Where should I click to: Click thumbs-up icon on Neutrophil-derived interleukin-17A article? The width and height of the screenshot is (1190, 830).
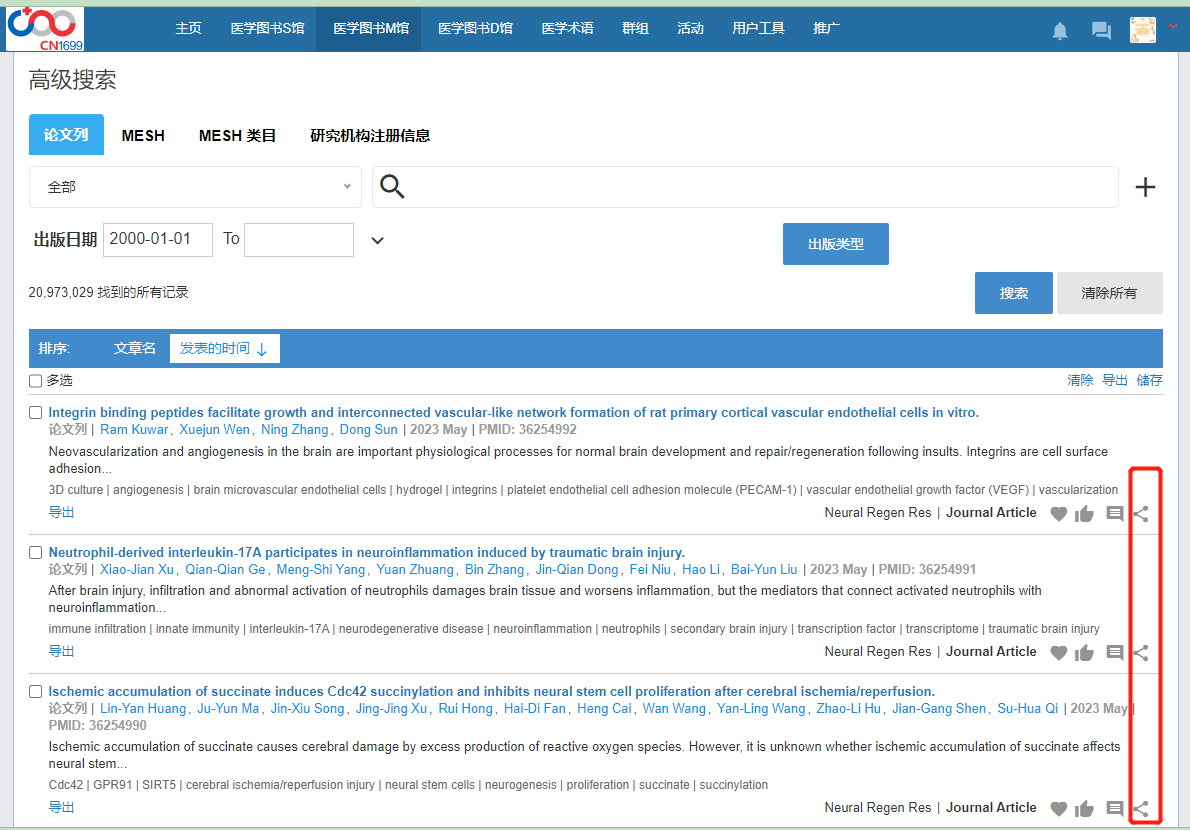click(1084, 653)
